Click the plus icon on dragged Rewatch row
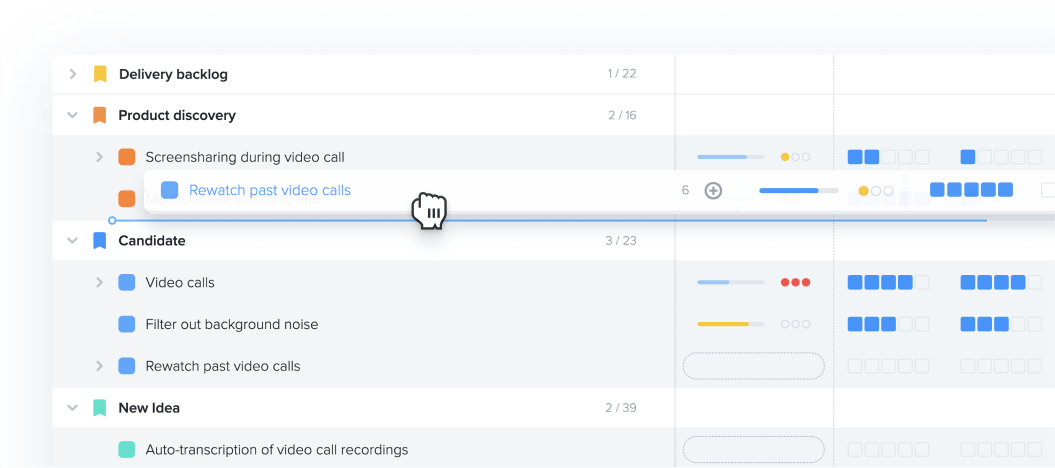1055x468 pixels. tap(713, 190)
